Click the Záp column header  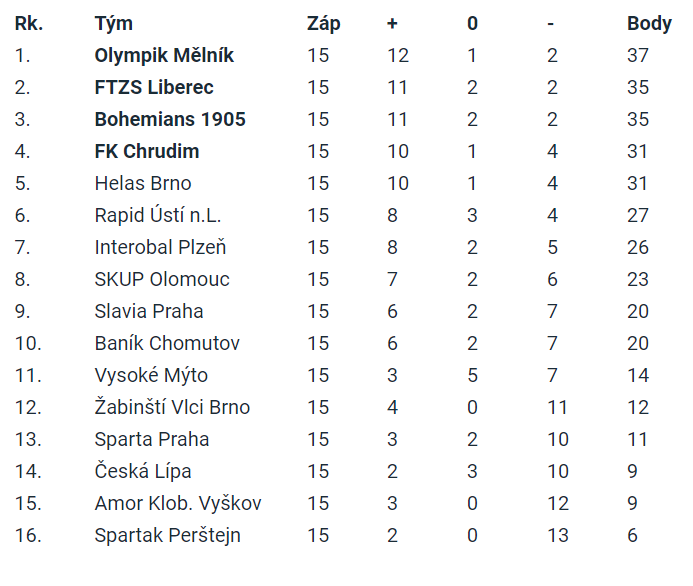[324, 24]
